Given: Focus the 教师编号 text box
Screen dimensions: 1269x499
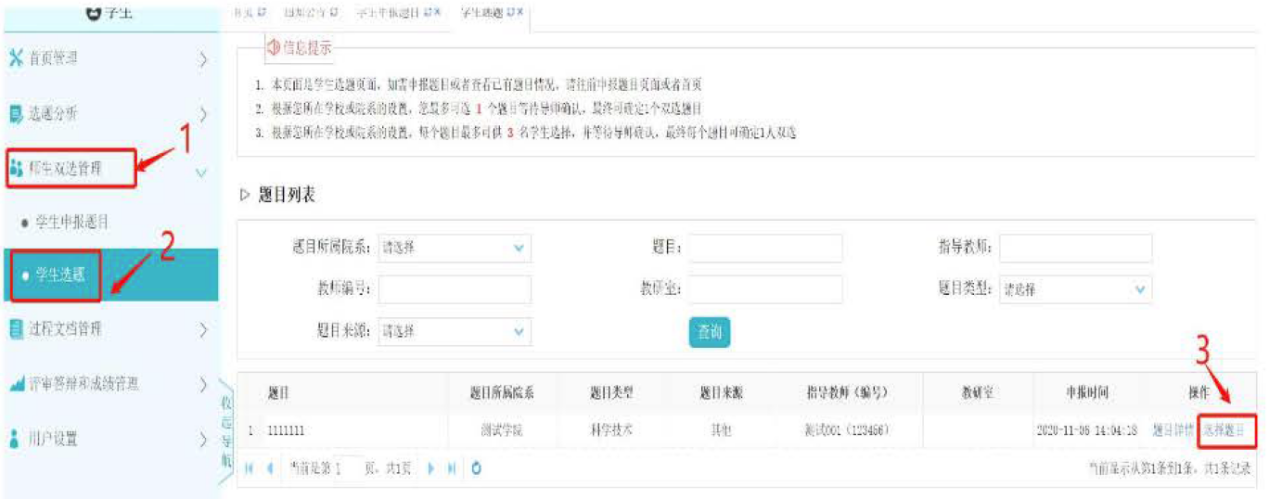Looking at the screenshot, I should [x=455, y=290].
